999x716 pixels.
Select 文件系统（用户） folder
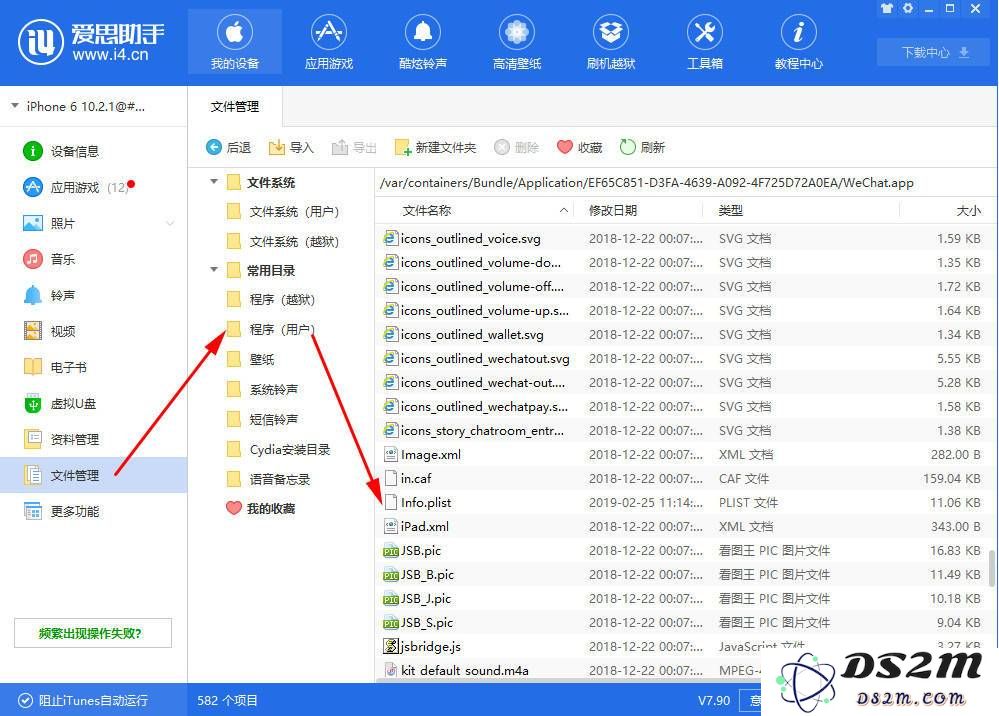284,211
